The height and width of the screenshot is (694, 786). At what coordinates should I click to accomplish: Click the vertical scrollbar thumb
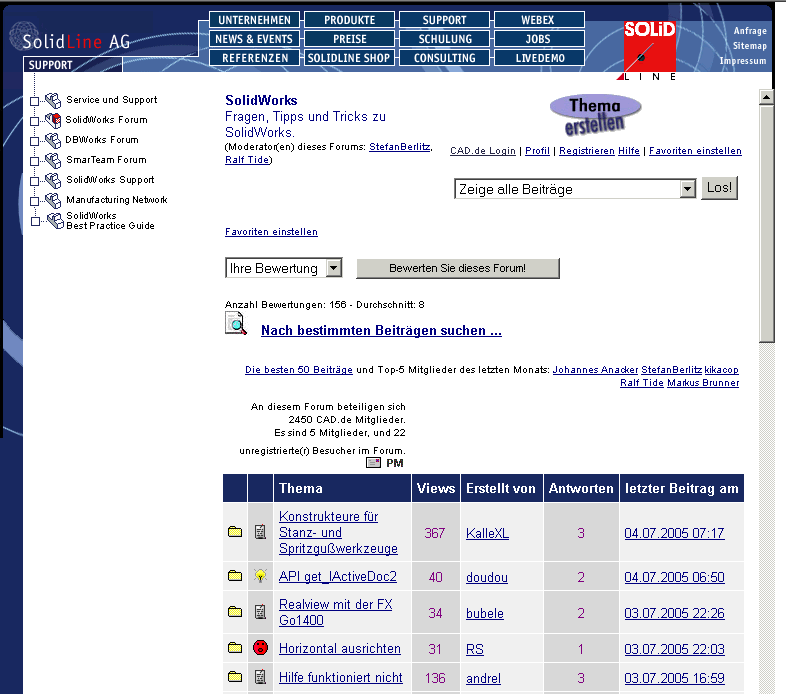click(766, 224)
